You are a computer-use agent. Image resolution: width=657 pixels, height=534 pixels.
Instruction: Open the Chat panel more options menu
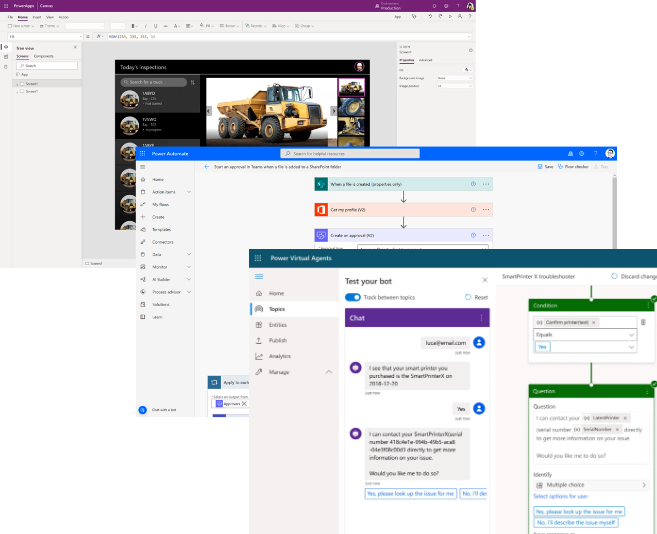click(x=481, y=318)
